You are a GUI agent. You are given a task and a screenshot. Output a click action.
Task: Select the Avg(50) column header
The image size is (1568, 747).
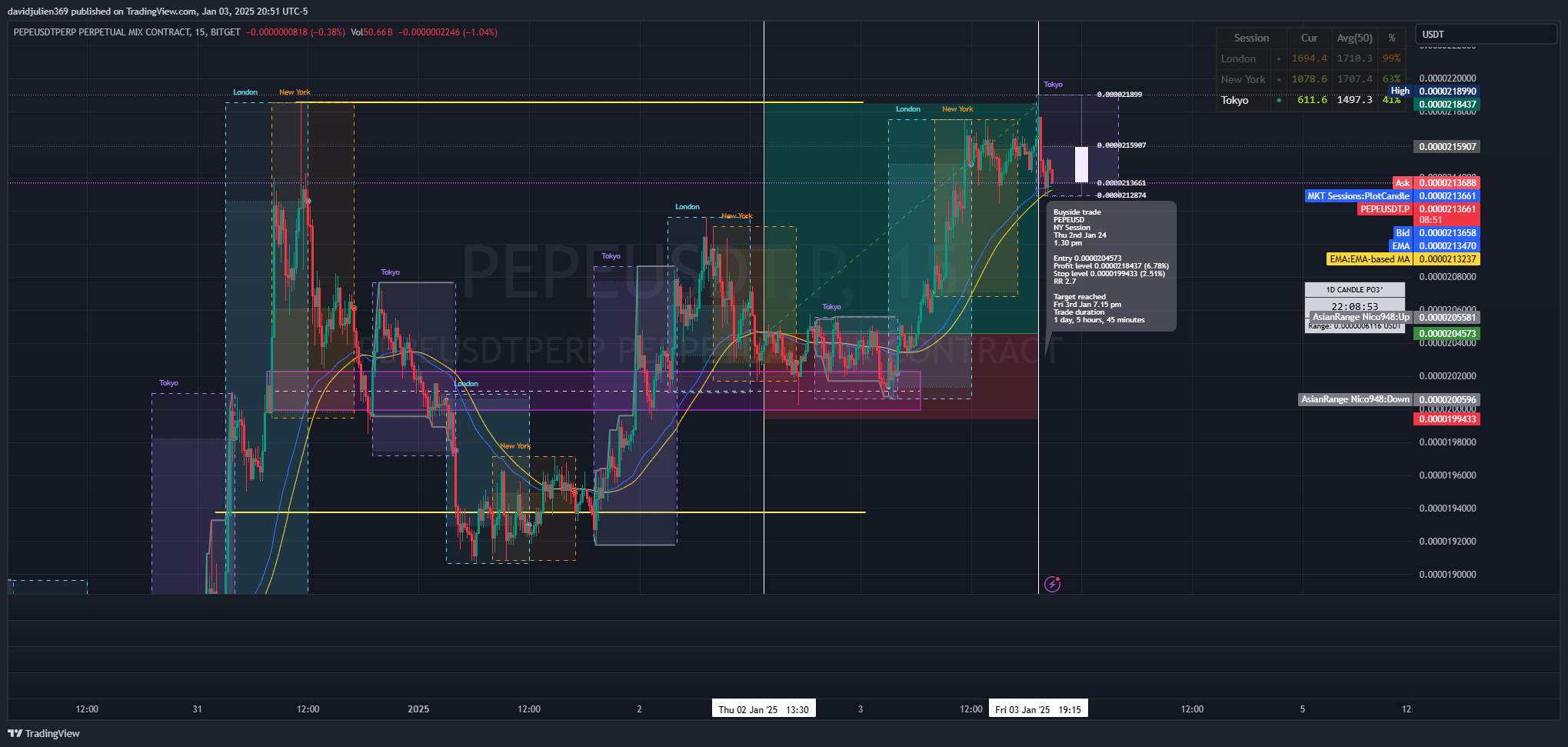(1354, 38)
